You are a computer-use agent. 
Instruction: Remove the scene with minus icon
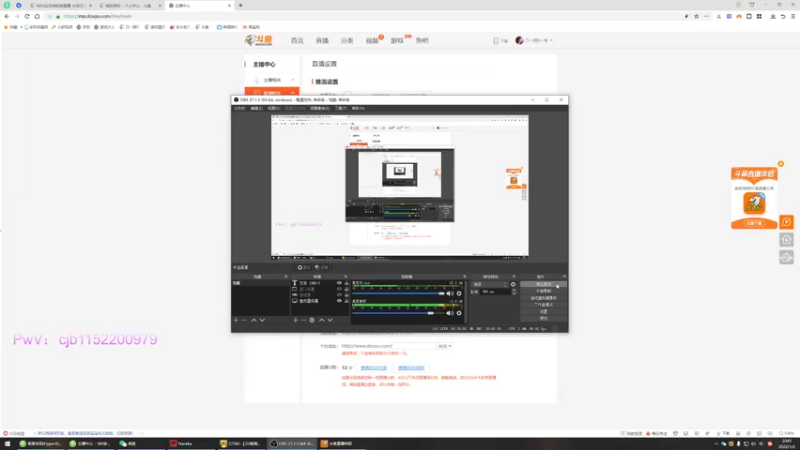[x=244, y=320]
